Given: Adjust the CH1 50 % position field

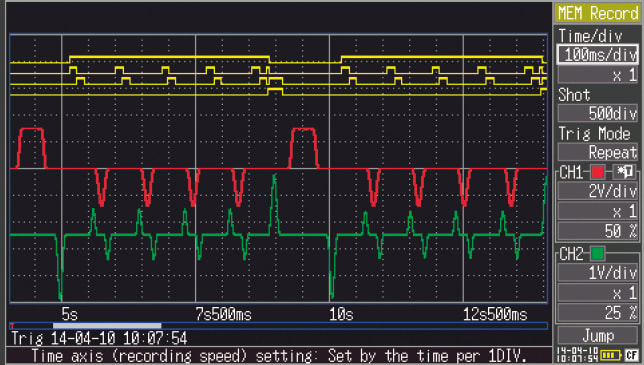Looking at the screenshot, I should [x=598, y=231].
